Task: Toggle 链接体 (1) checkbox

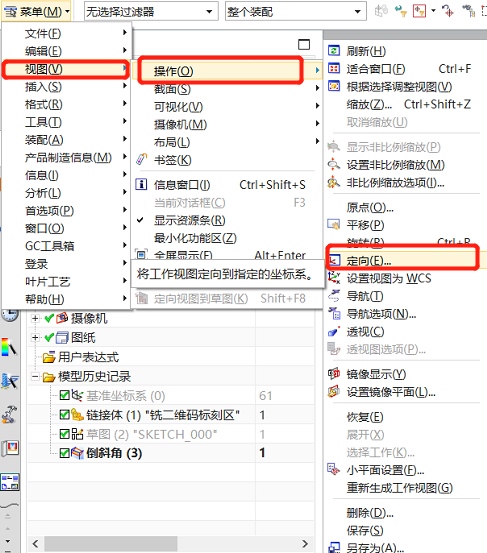Action: pos(65,414)
